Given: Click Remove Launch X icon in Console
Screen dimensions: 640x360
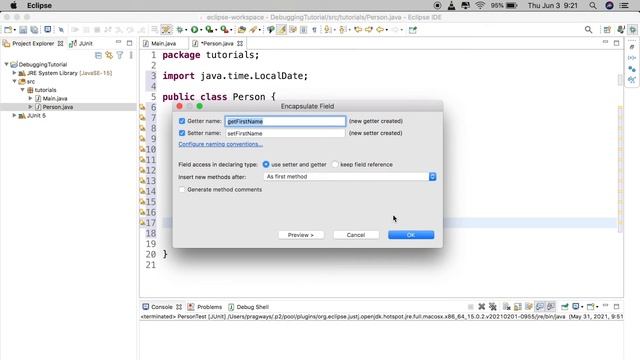Looking at the screenshot, I should pyautogui.click(x=482, y=307).
